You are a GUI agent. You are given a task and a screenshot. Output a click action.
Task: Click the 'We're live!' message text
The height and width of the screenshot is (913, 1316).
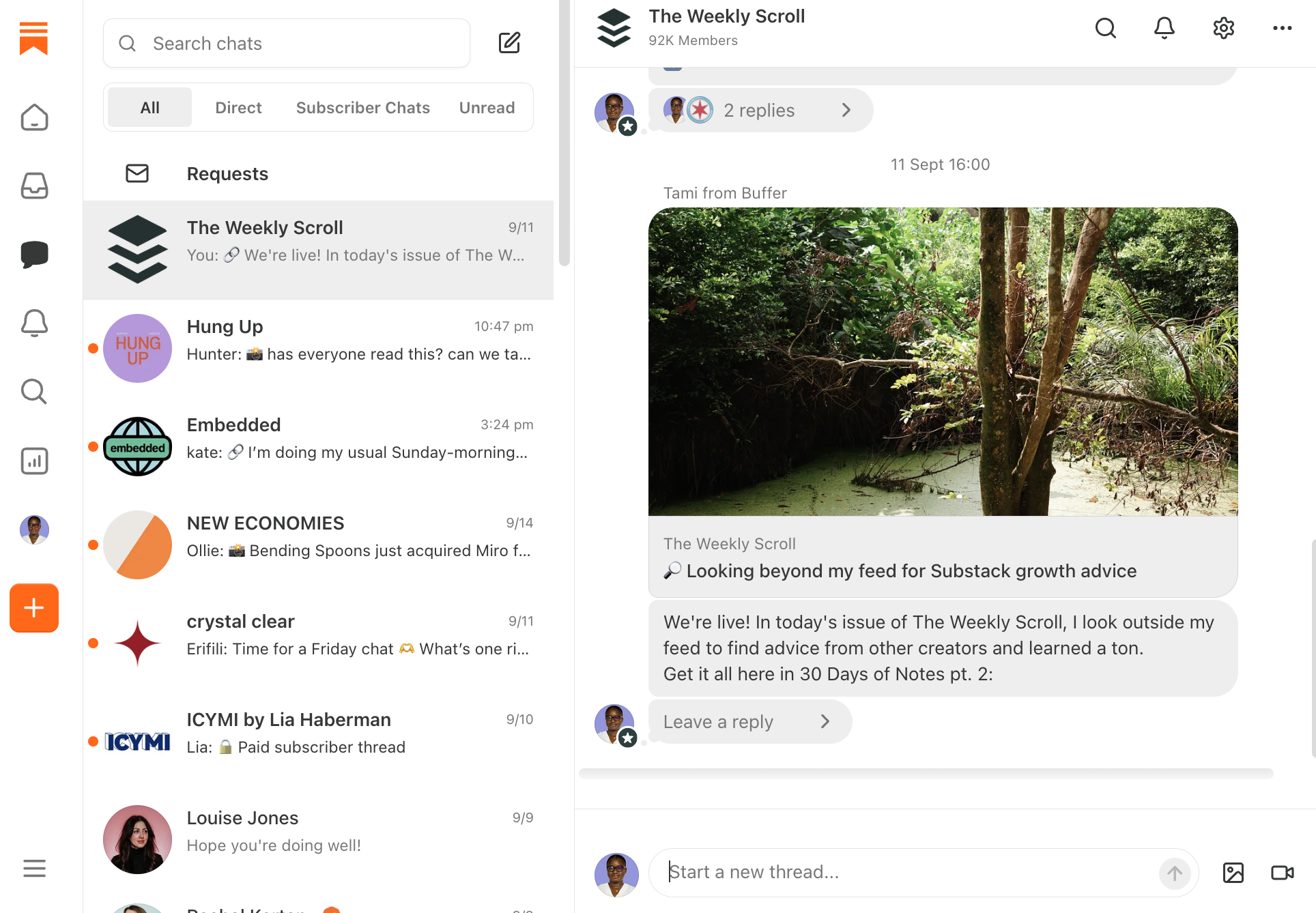[x=939, y=648]
